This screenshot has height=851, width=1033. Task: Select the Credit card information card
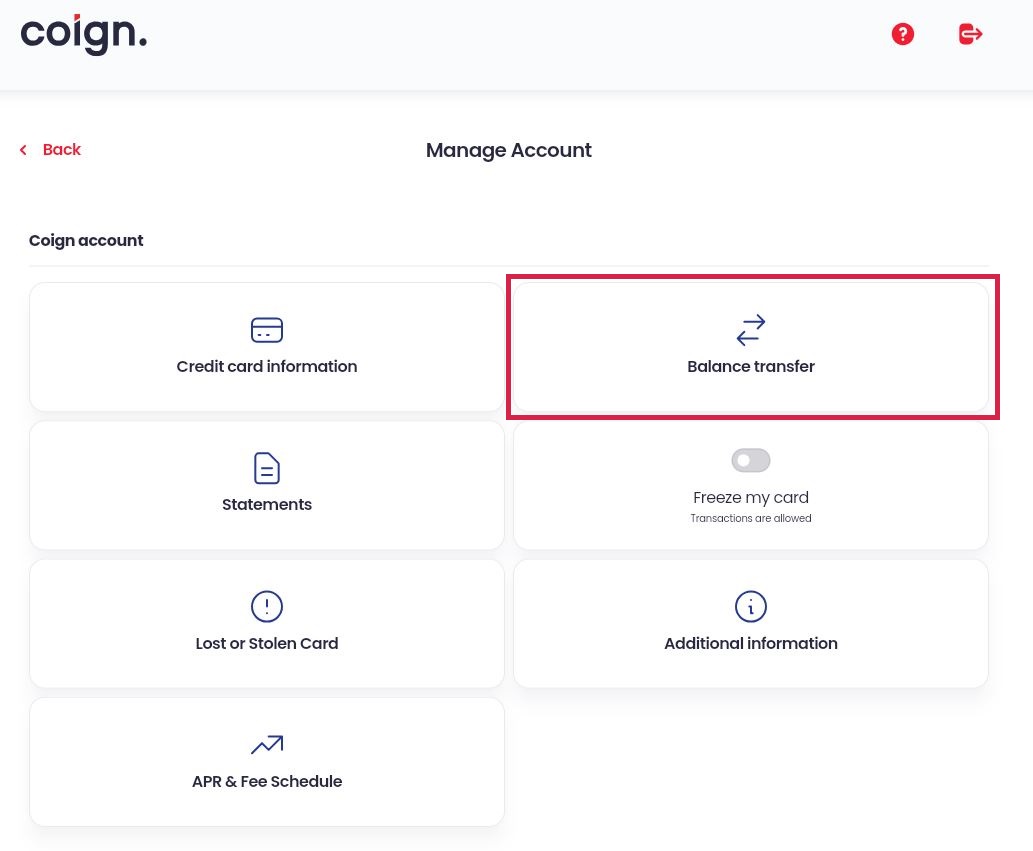(267, 347)
